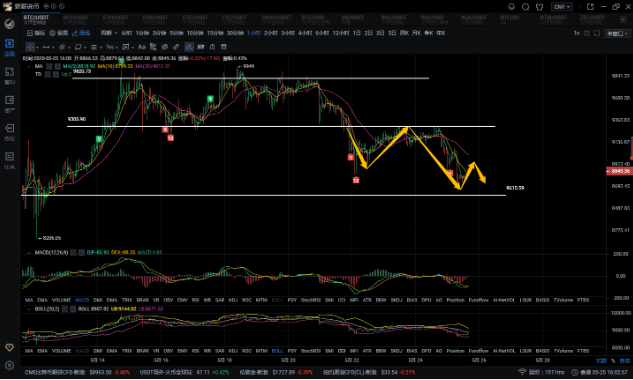Viewport: 633px width, 380px height.
Task: Click the add tab button after ZEC/USDT
Action: [623, 19]
